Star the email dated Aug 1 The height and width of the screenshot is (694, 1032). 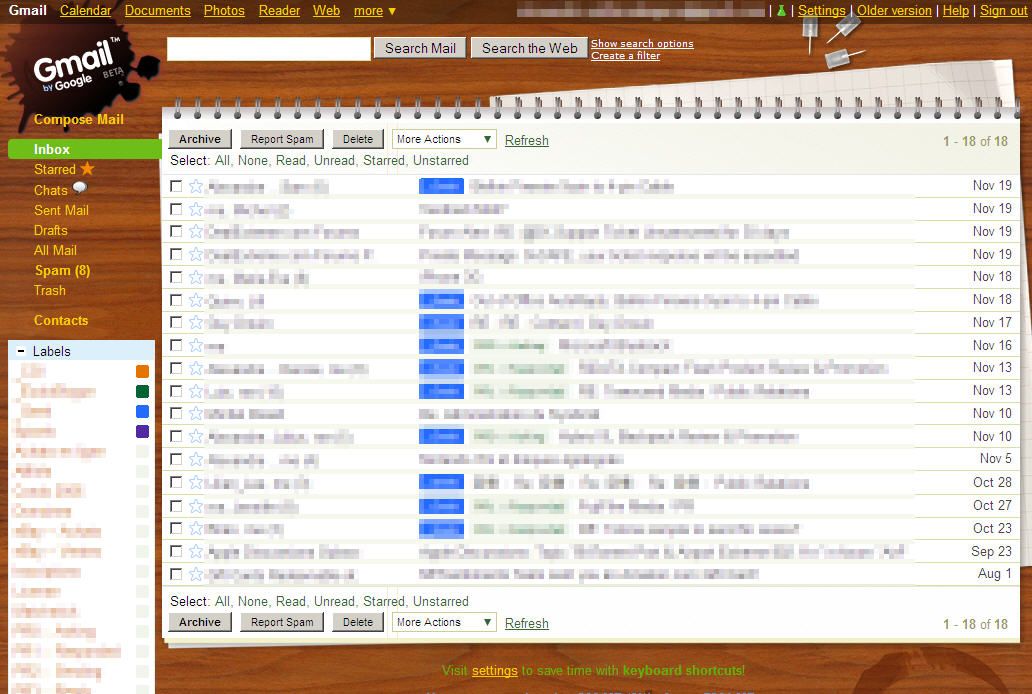[x=195, y=574]
